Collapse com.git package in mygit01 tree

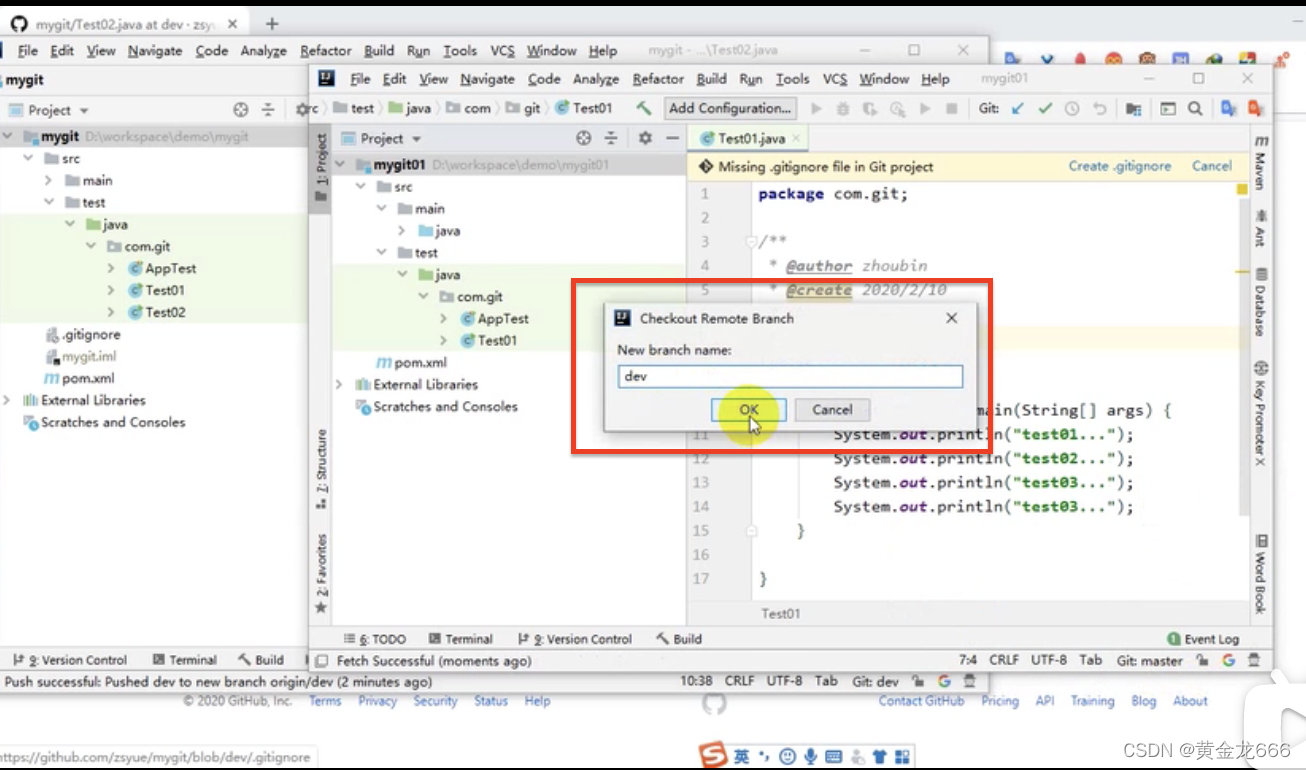tap(424, 296)
